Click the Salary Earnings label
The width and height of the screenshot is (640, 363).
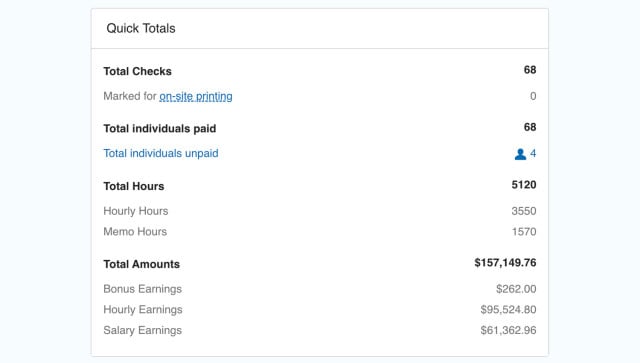tap(142, 330)
